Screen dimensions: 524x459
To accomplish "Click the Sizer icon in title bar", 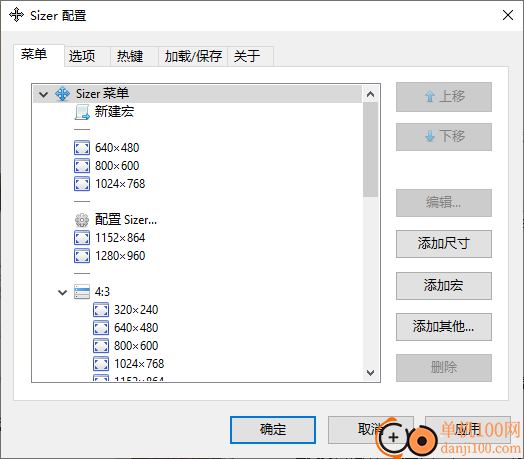I will pyautogui.click(x=16, y=15).
